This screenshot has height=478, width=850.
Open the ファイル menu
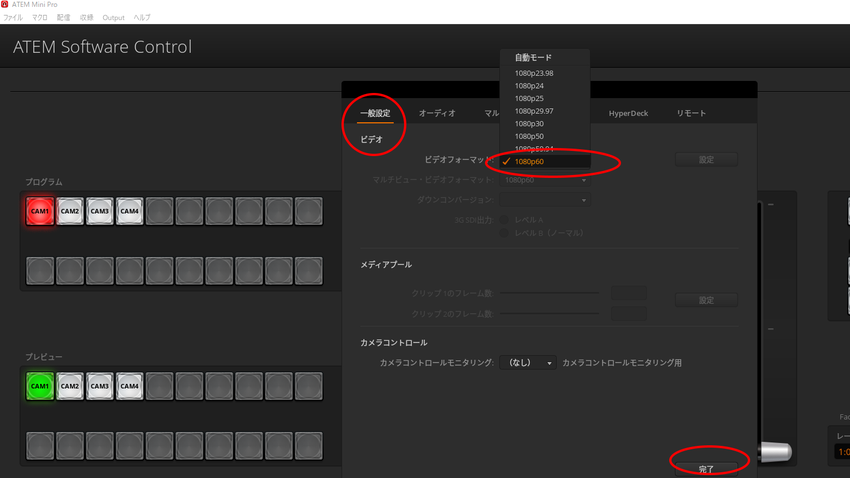[13, 17]
